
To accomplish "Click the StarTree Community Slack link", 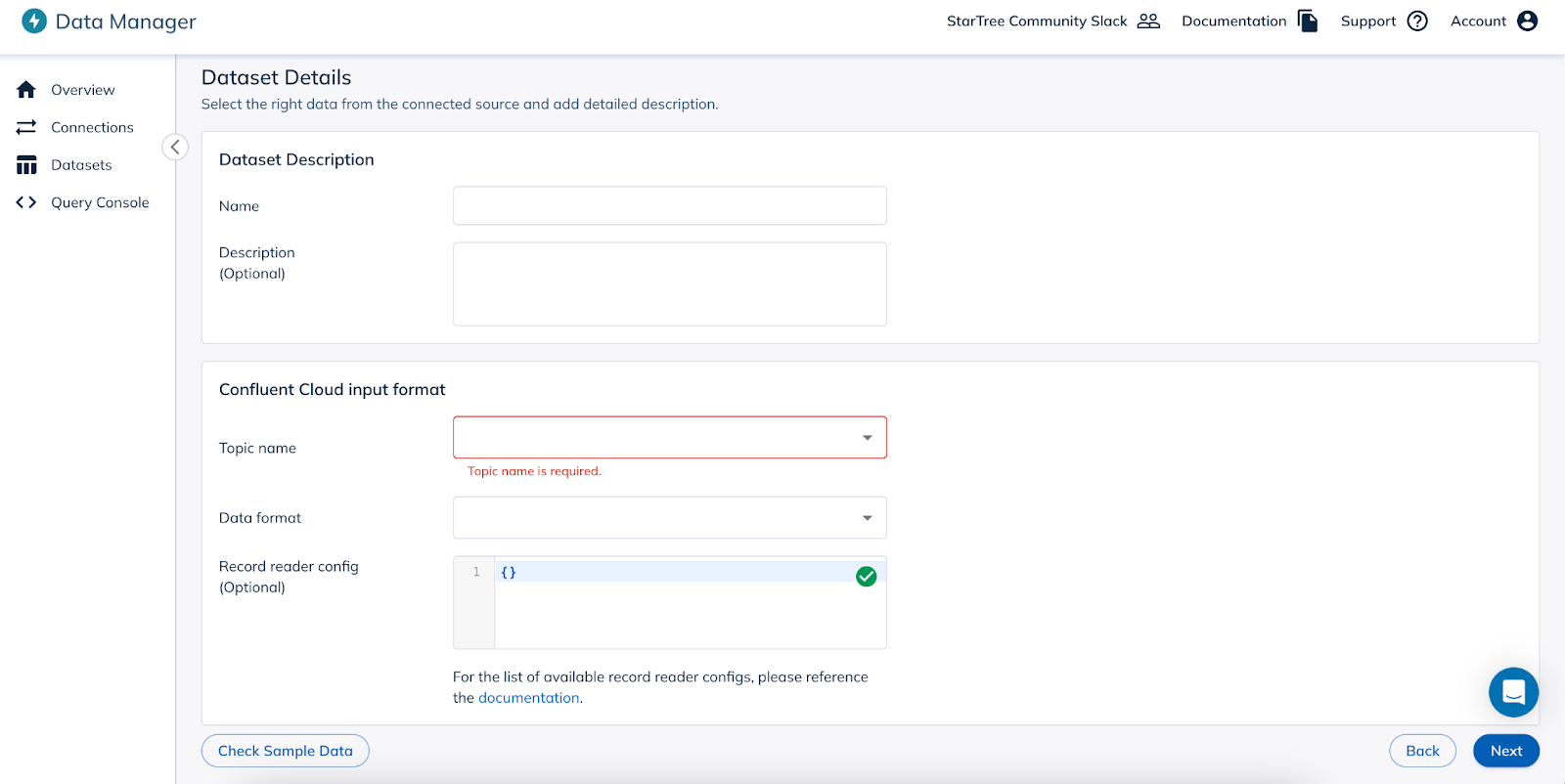I will click(1037, 21).
